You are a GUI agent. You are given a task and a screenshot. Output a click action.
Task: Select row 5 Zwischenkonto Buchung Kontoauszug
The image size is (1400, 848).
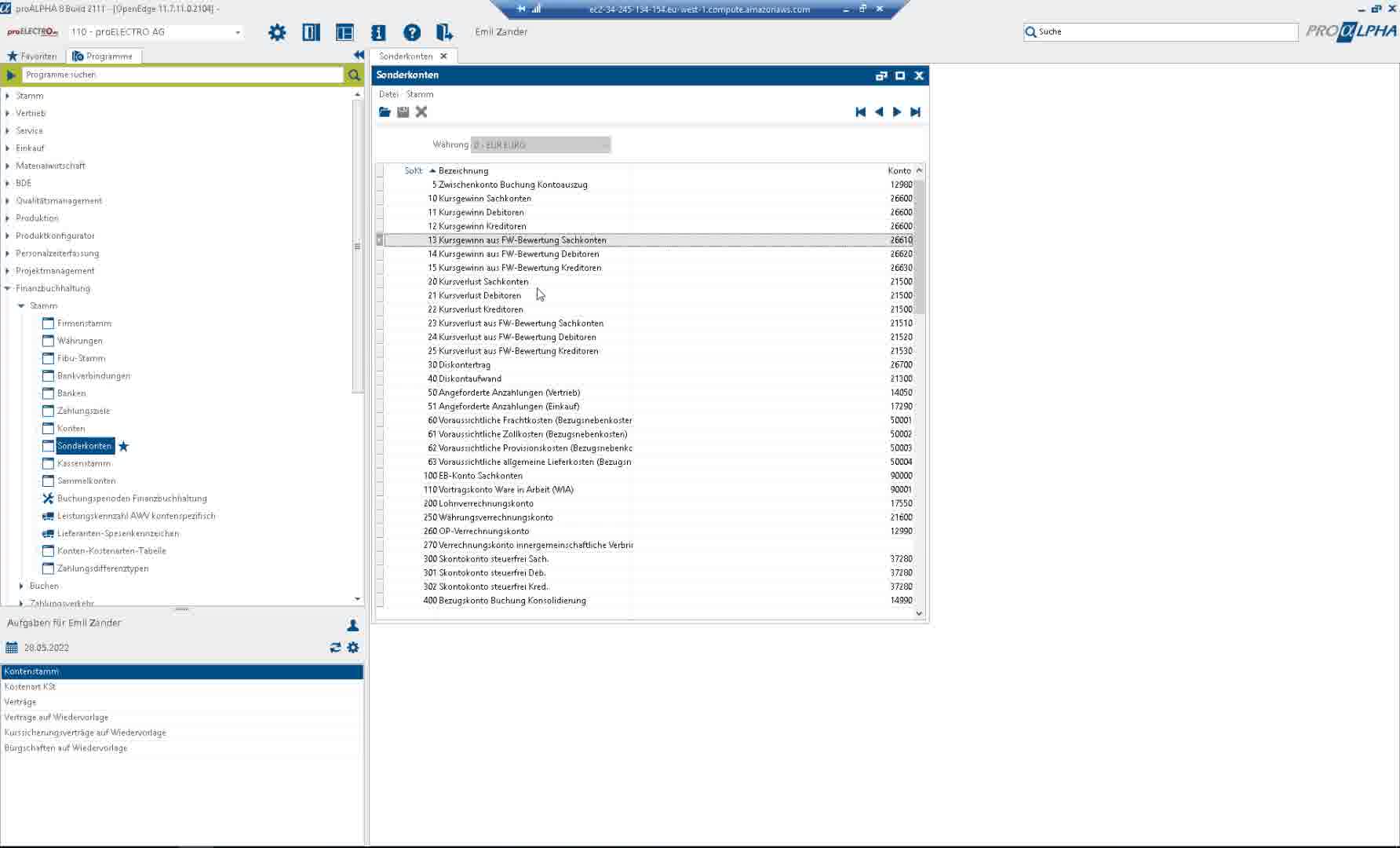coord(648,185)
